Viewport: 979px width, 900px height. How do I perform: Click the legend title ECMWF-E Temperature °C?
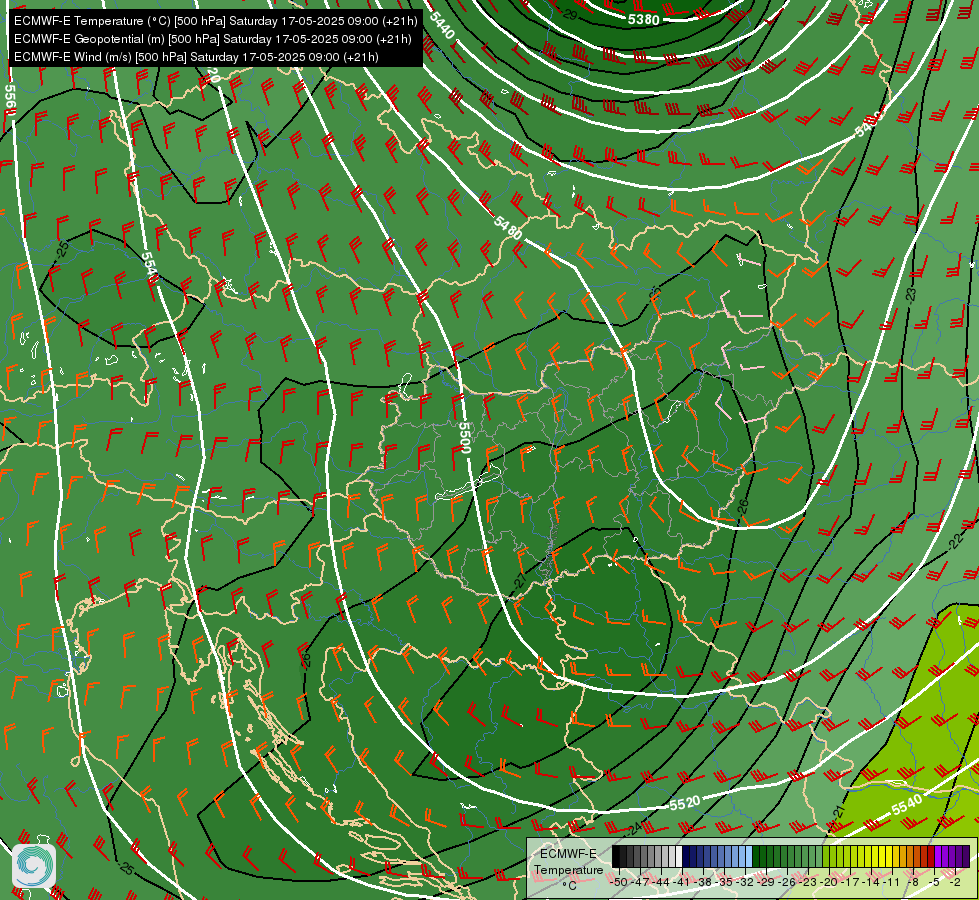tap(568, 869)
